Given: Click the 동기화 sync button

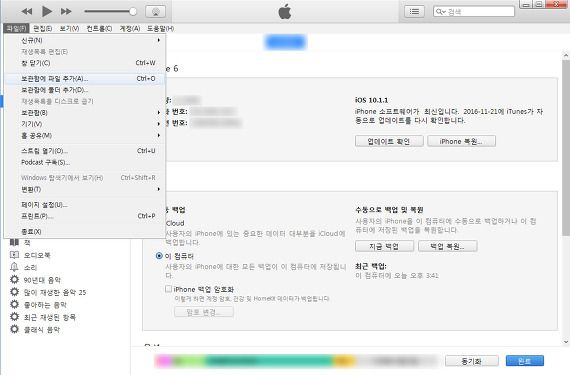Looking at the screenshot, I should [x=471, y=361].
